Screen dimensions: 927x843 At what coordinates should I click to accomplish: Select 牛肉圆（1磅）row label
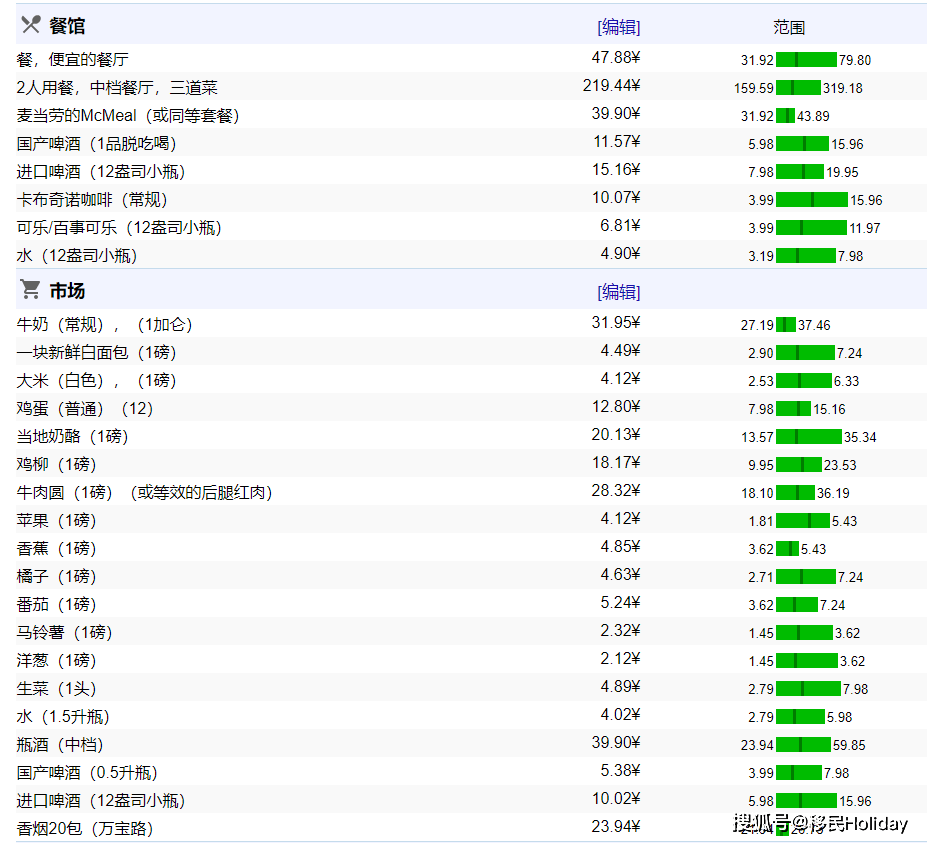[x=144, y=492]
